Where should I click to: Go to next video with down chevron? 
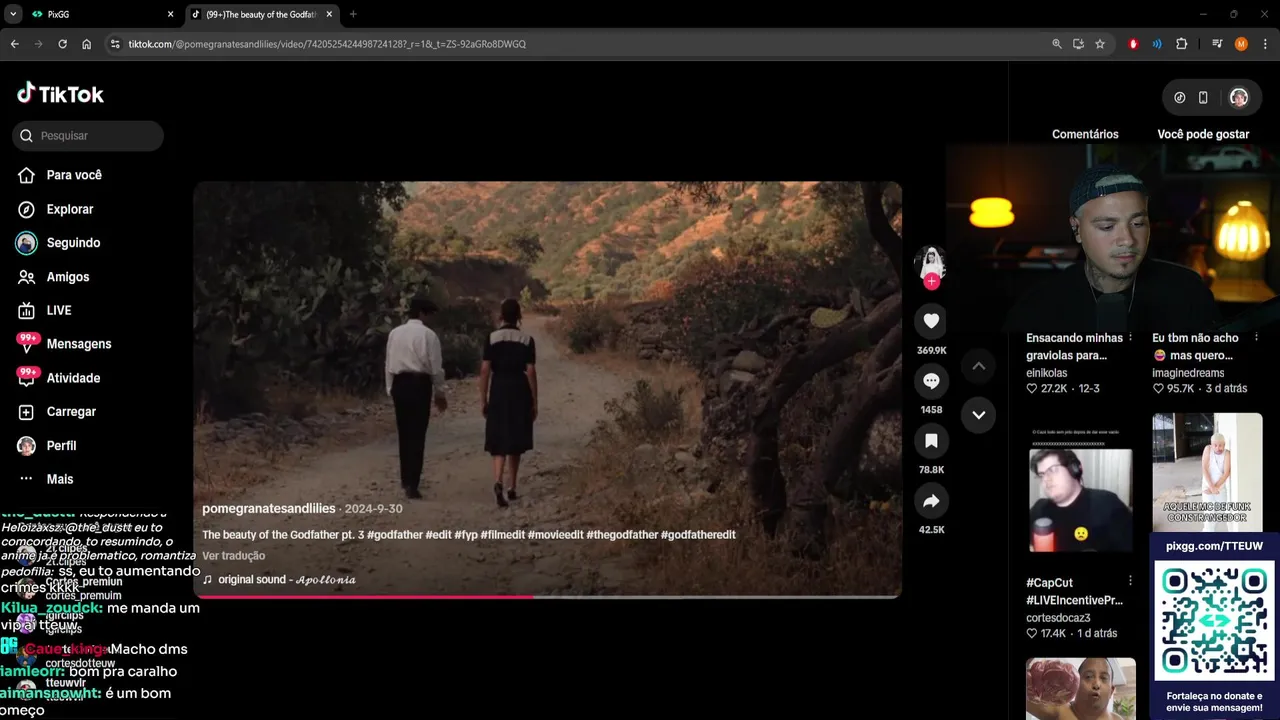pyautogui.click(x=979, y=414)
